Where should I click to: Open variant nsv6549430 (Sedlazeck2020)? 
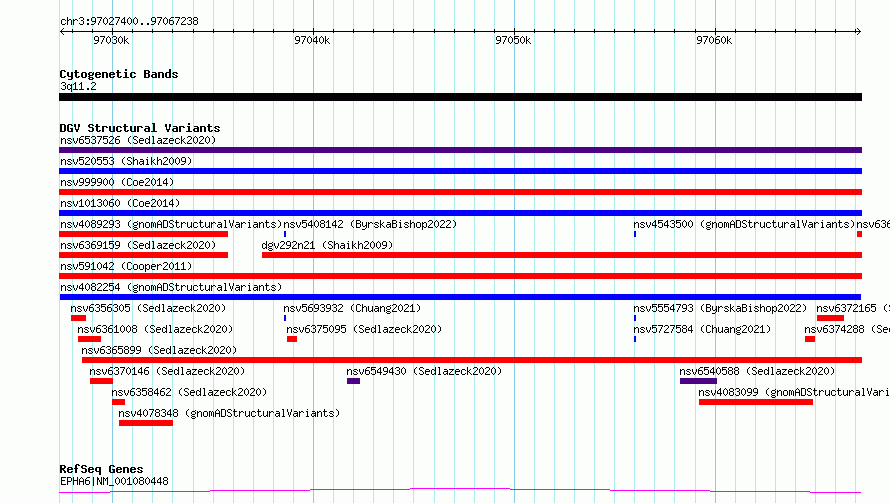(x=424, y=371)
